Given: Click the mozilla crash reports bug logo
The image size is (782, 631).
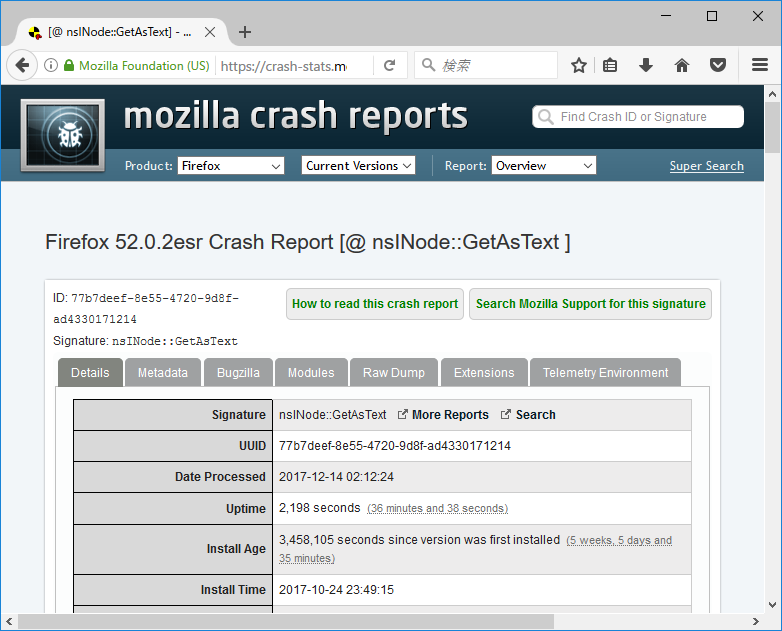Looking at the screenshot, I should (63, 135).
